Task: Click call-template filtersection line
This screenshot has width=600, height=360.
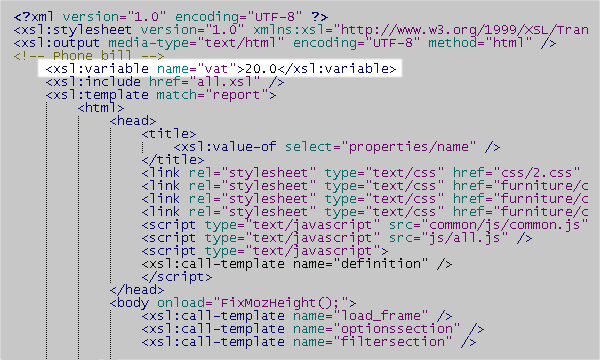Action: tap(309, 342)
